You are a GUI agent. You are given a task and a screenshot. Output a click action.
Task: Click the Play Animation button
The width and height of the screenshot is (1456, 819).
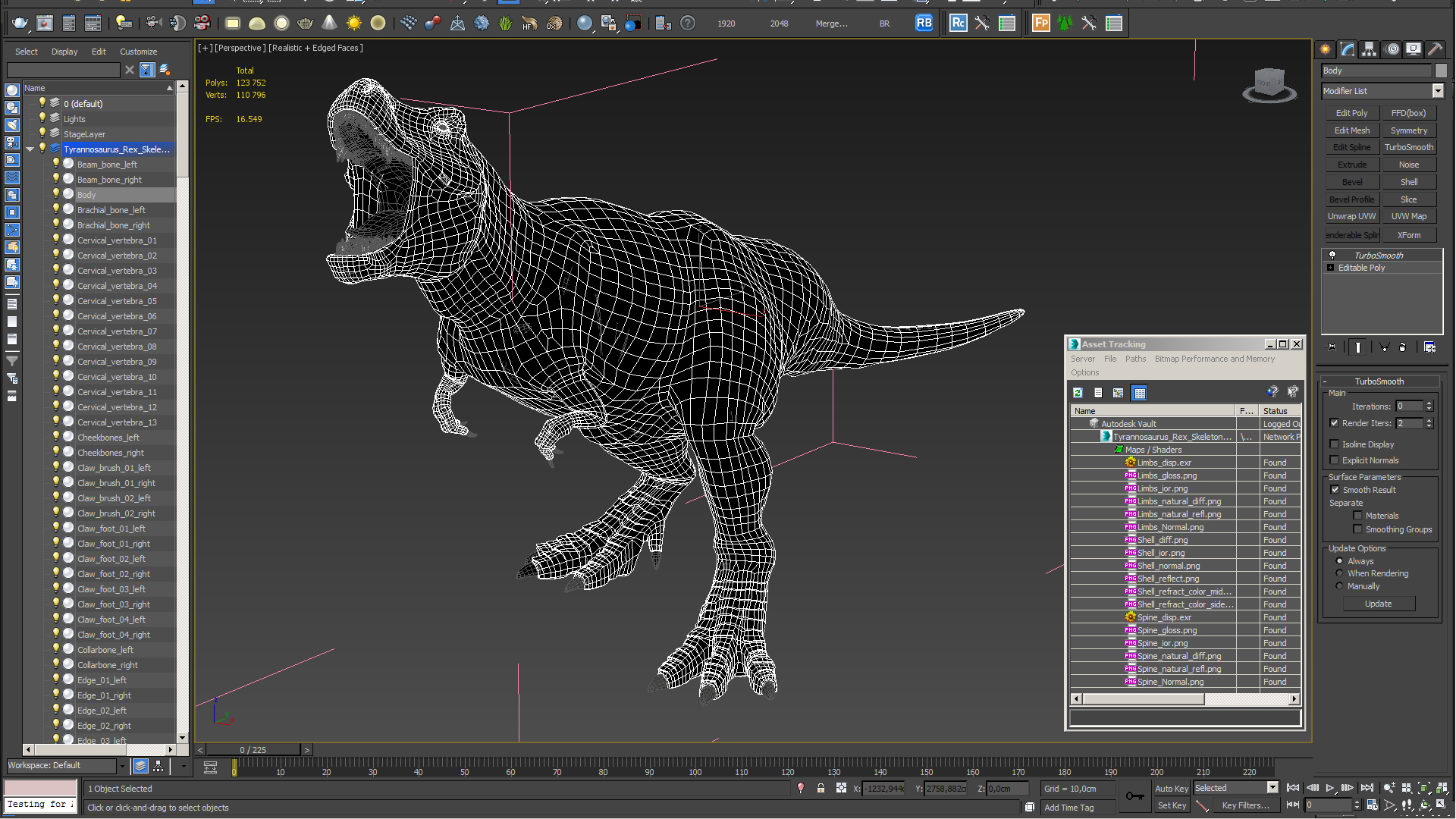[1329, 789]
